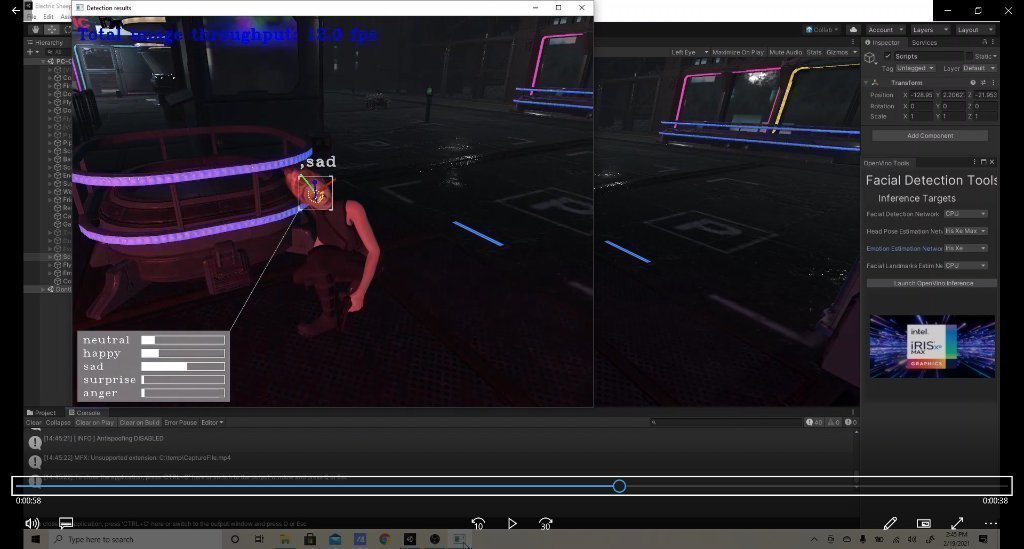
Task: Open the Account dropdown
Action: click(885, 30)
